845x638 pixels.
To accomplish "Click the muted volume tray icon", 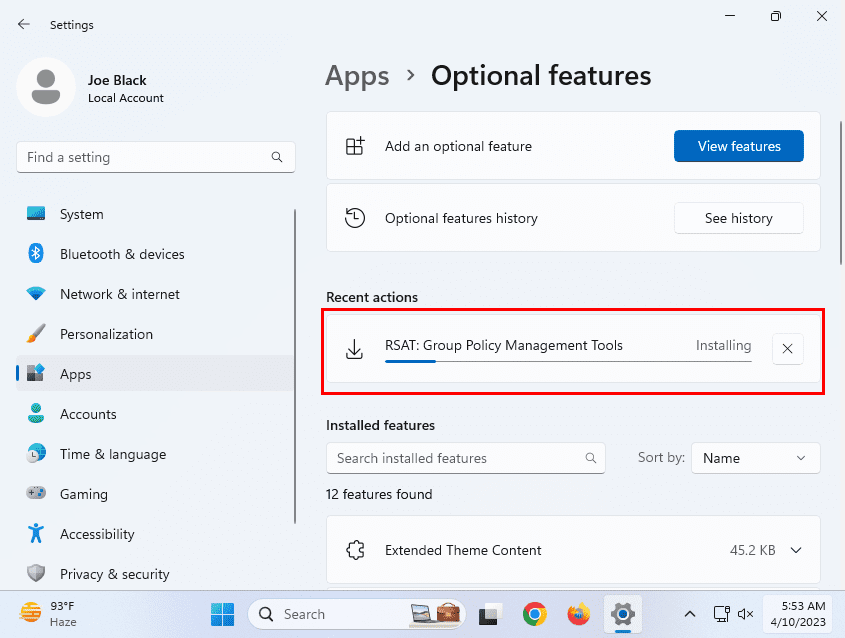I will 745,614.
